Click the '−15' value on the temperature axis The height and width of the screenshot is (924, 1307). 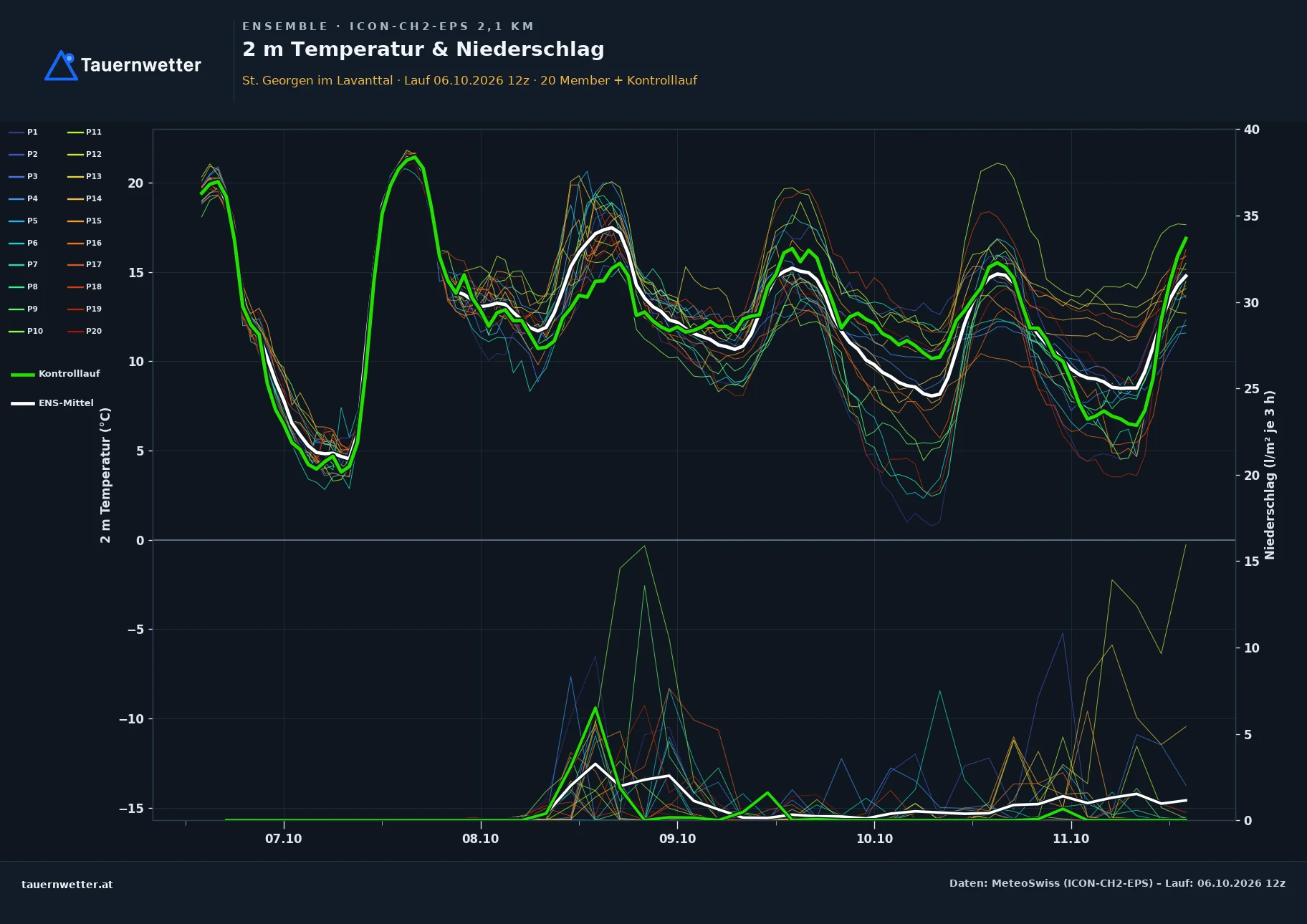click(x=131, y=809)
